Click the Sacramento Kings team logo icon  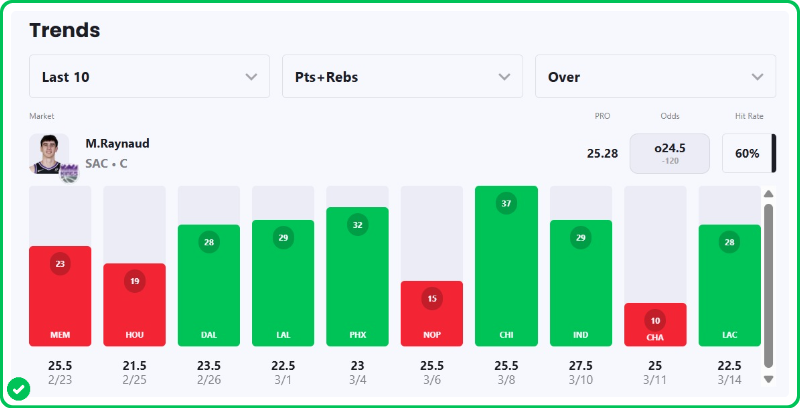[69, 172]
